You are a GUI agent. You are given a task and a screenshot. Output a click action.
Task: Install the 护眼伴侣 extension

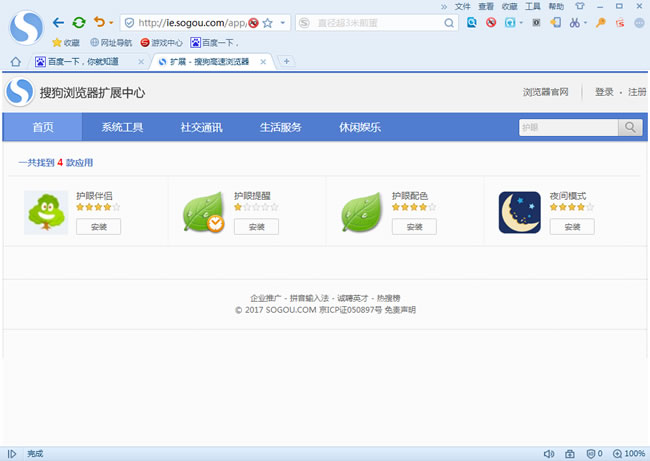[99, 227]
